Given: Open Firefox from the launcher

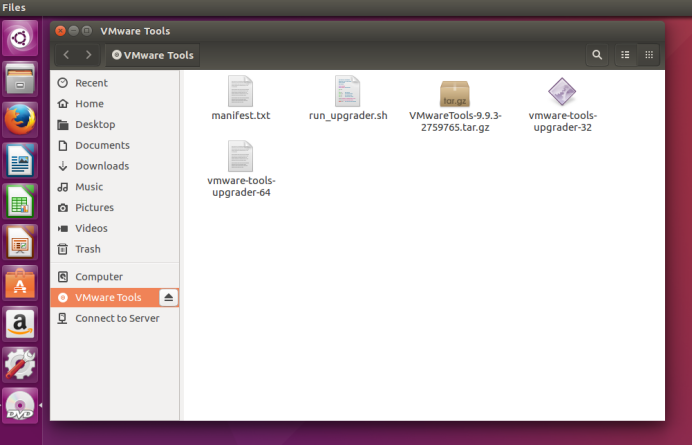Looking at the screenshot, I should pos(20,120).
